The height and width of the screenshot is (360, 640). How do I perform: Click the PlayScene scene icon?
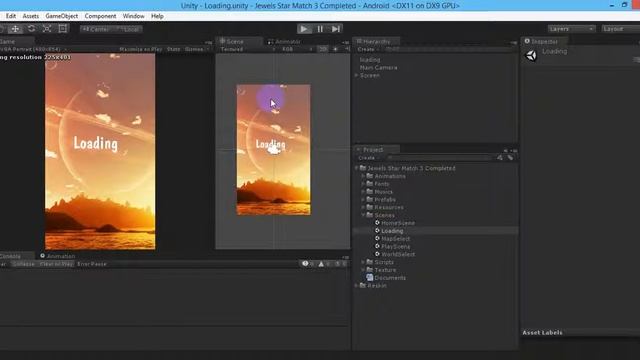[x=378, y=246]
